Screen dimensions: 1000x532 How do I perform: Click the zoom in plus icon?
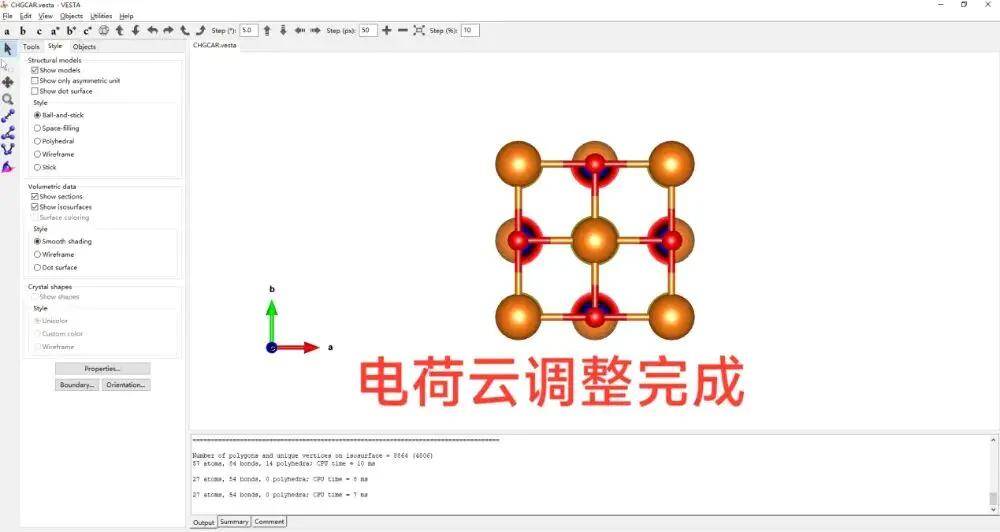387,31
